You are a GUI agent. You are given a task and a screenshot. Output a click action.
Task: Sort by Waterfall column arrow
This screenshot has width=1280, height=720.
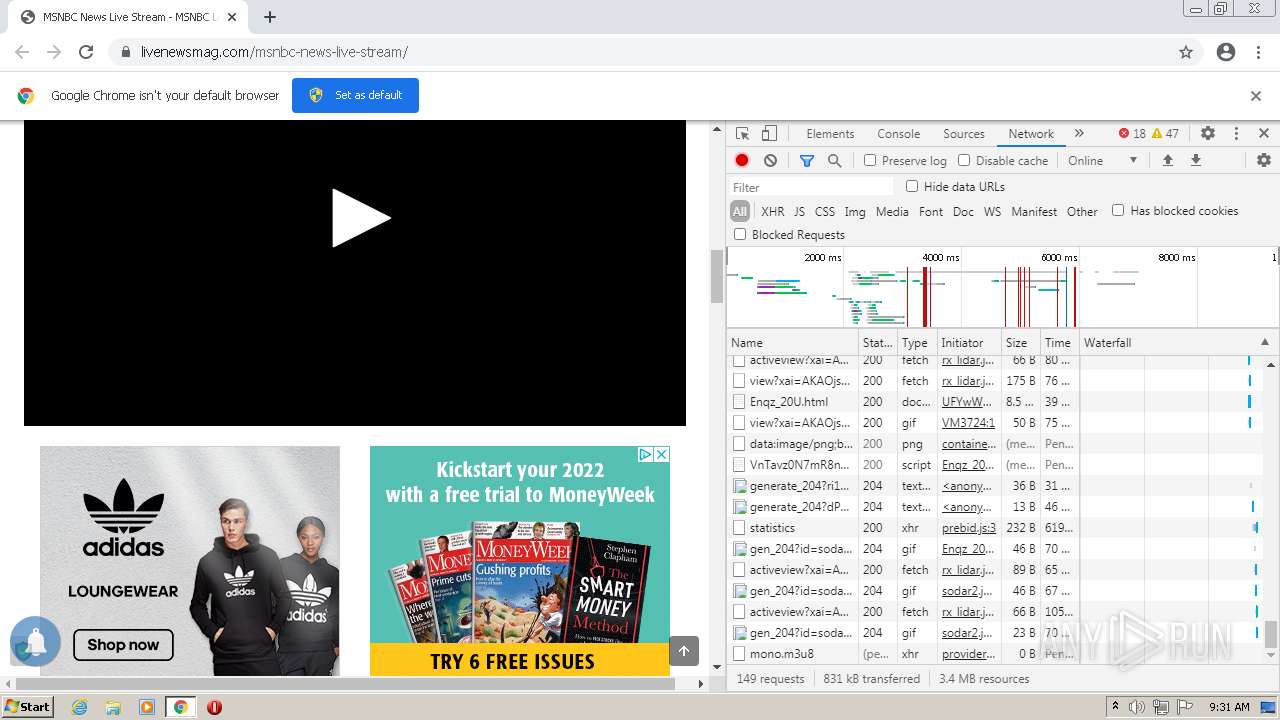(x=1265, y=342)
